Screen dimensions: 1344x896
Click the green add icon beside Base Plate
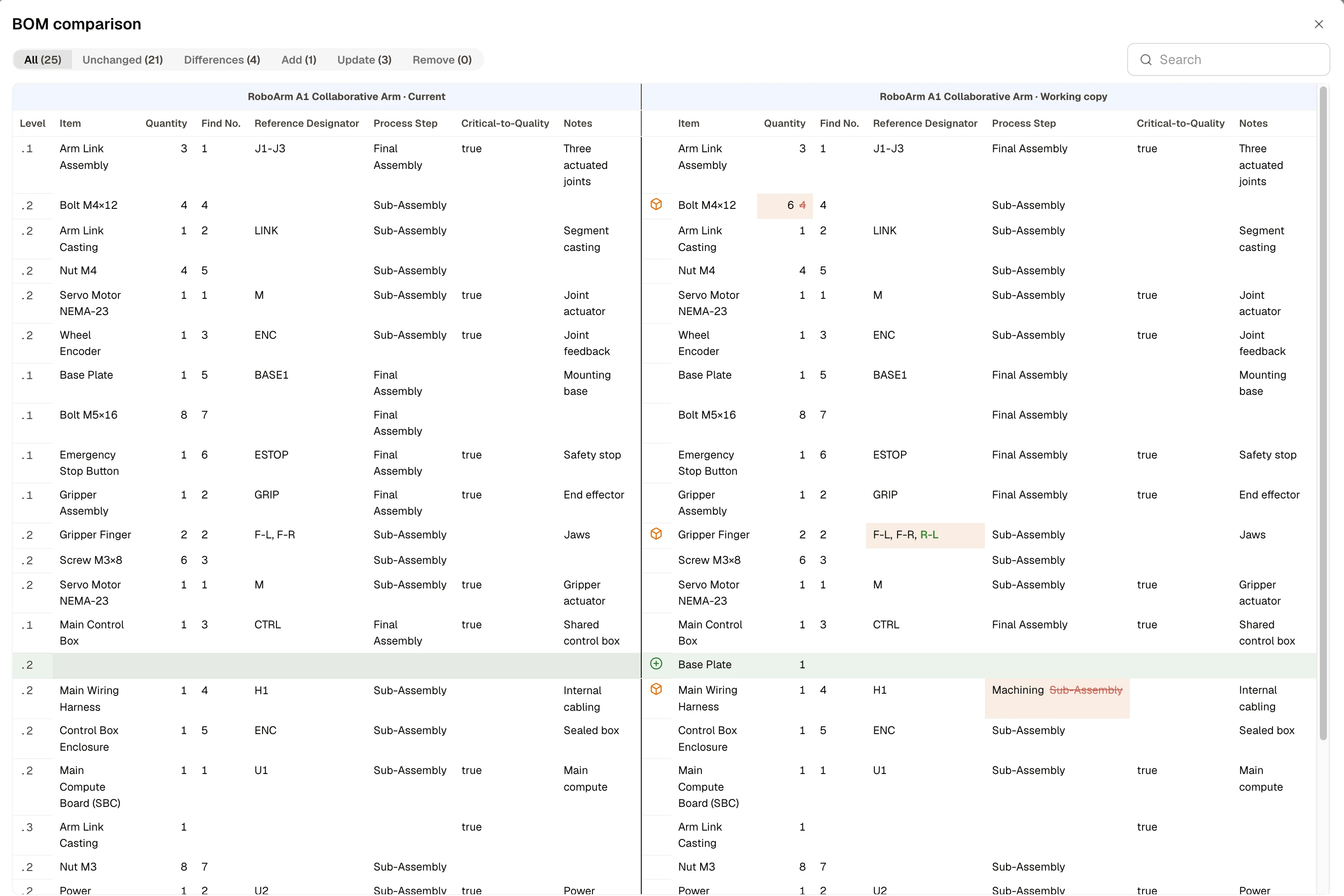tap(656, 664)
